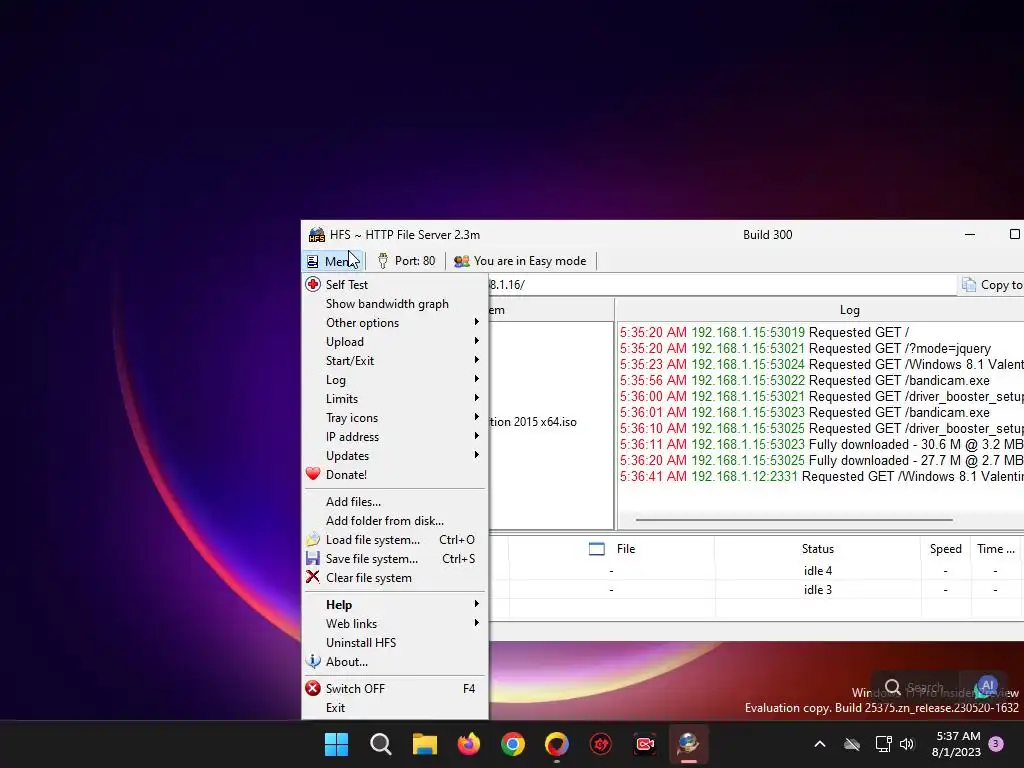Click the Easy mode users icon
Screen dimensions: 1024x768
(x=462, y=261)
